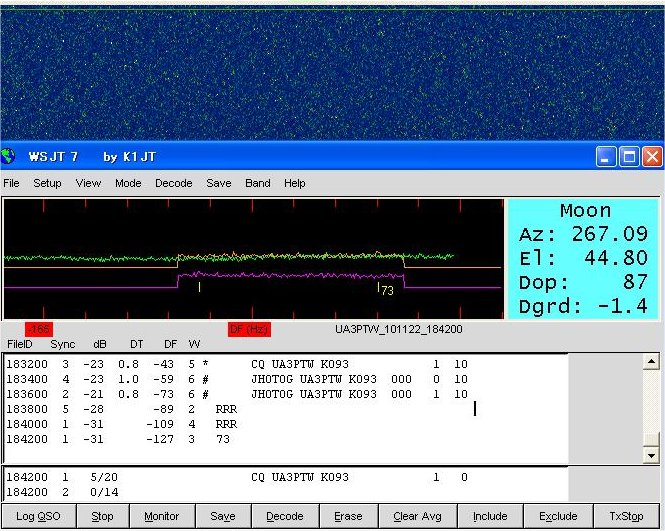Image resolution: width=665 pixels, height=531 pixels.
Task: Select decode row 183400 JH0TOG UA3PTW
Action: click(x=238, y=379)
